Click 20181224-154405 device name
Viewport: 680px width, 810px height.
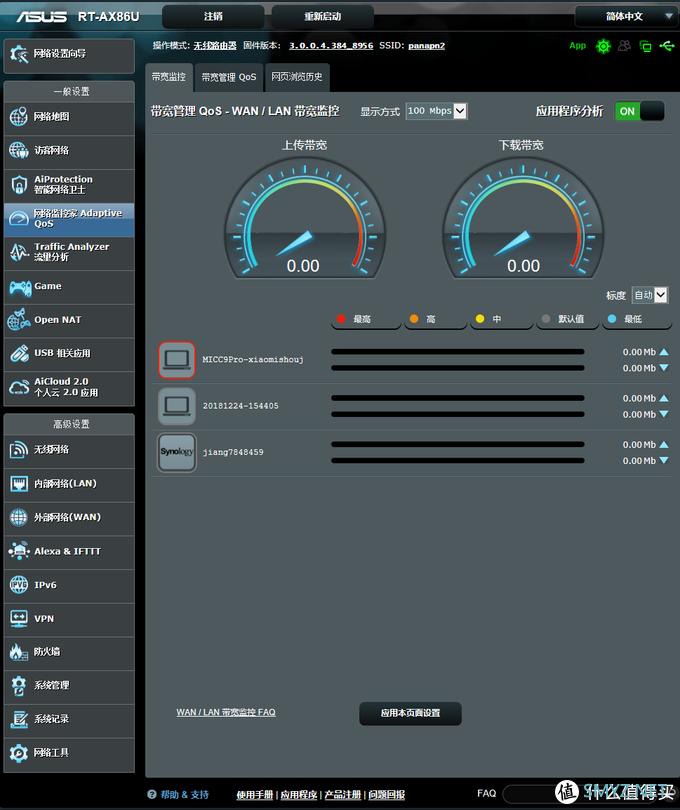240,406
